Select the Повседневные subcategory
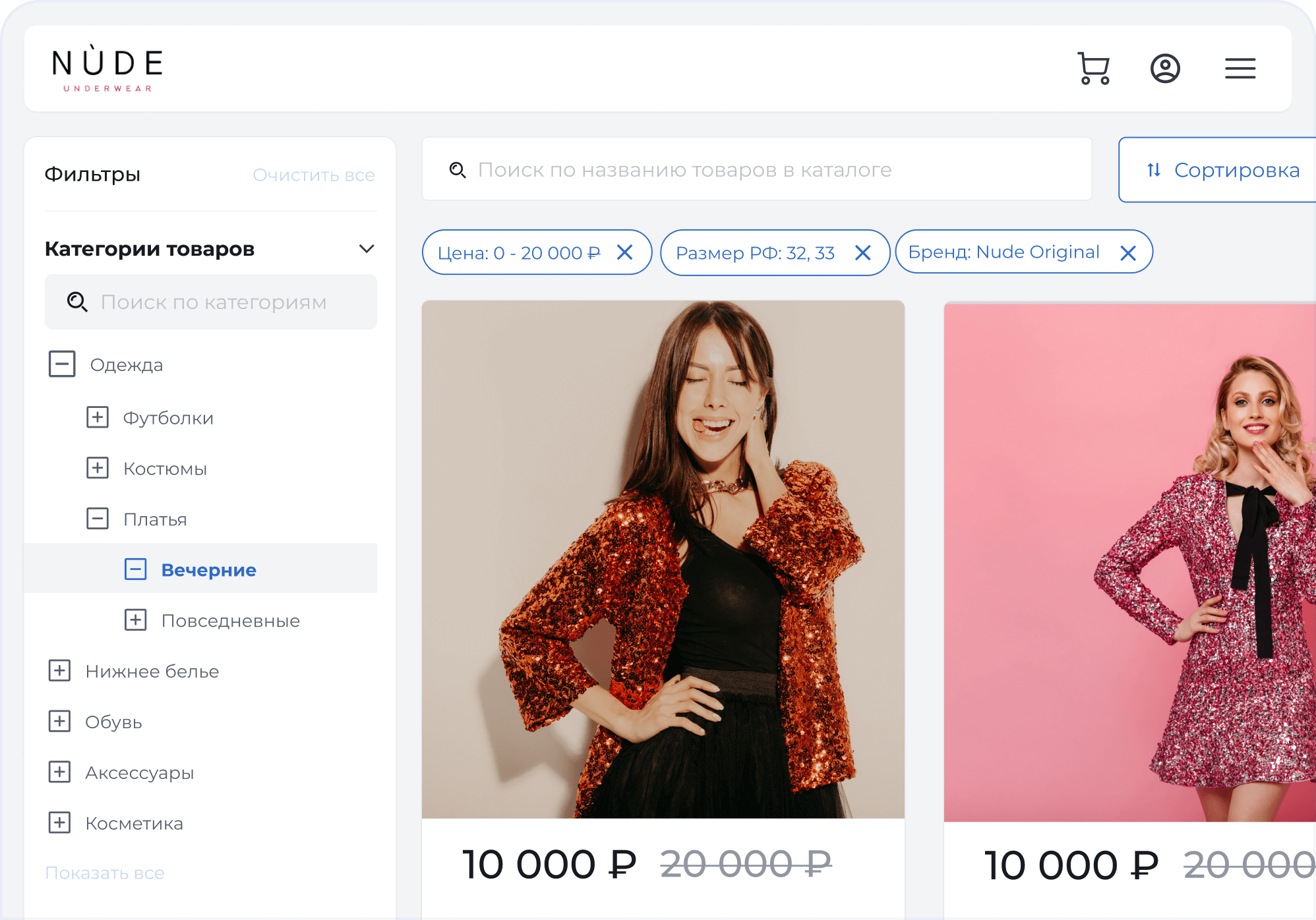This screenshot has height=920, width=1316. click(230, 621)
